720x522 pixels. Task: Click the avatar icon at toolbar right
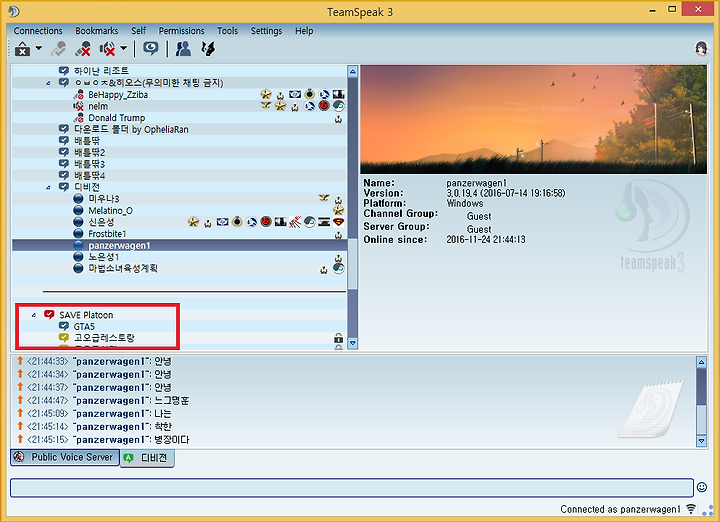702,48
